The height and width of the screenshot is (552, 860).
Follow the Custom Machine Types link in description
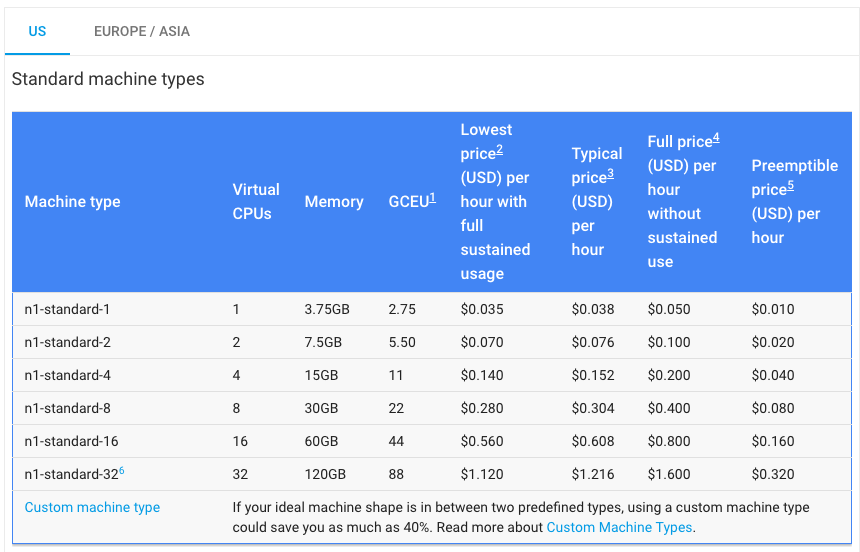point(619,527)
